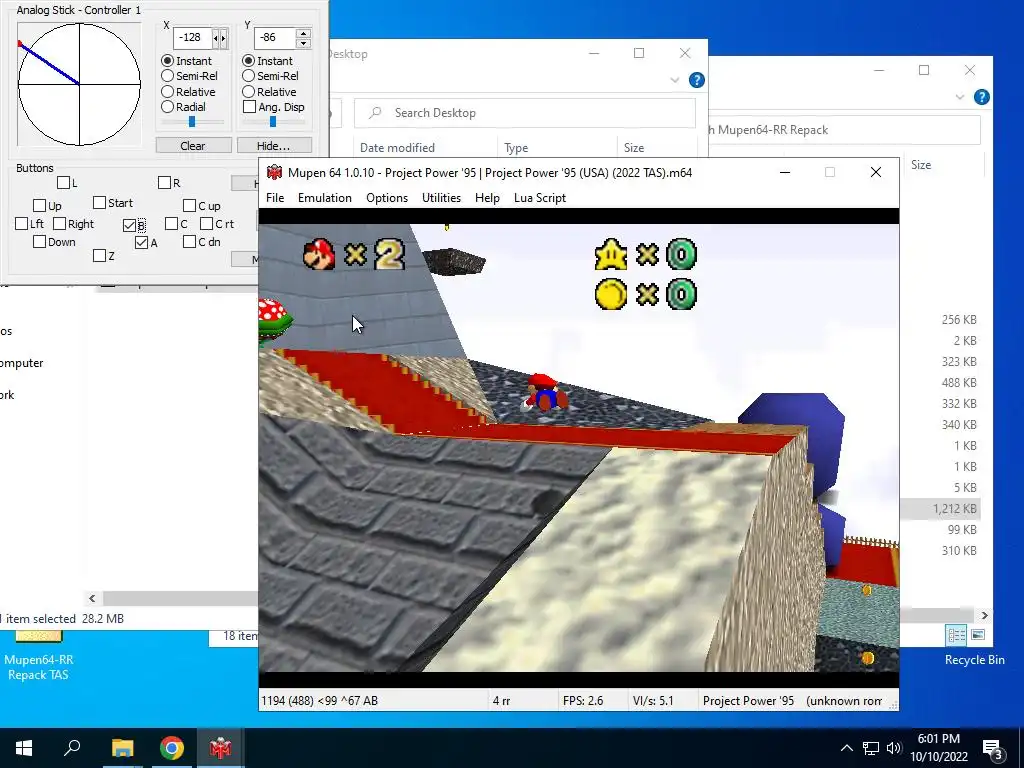
Task: Enable D-pad Up checkbox
Action: click(x=39, y=206)
